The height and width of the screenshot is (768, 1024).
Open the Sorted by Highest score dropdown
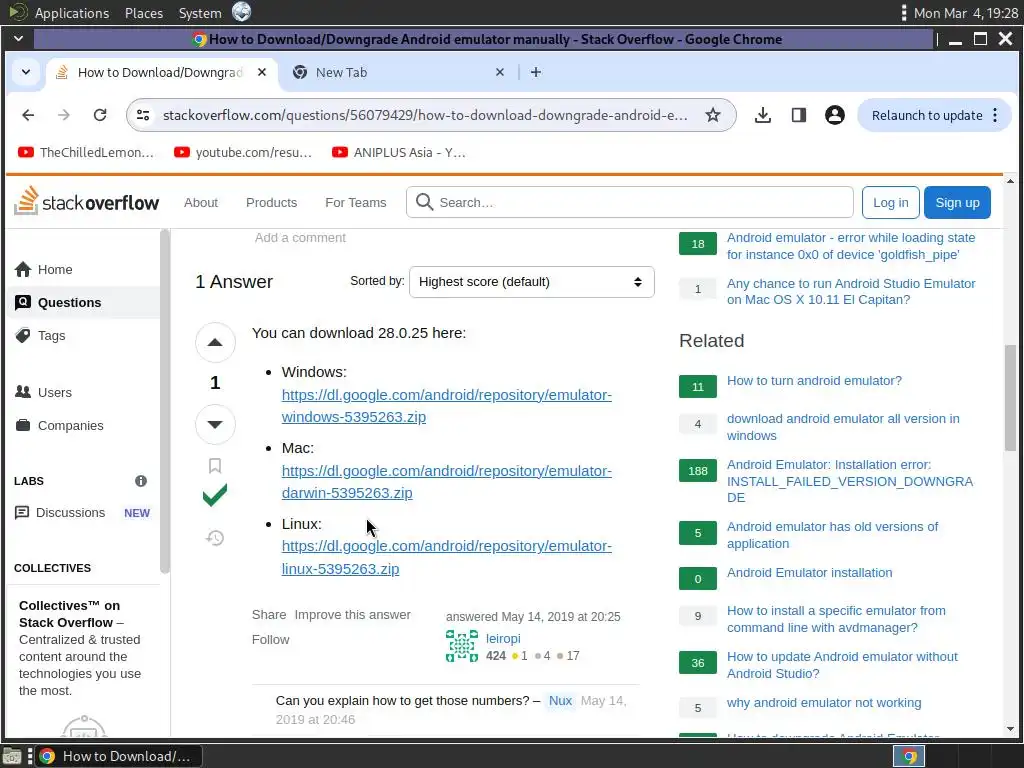point(532,282)
